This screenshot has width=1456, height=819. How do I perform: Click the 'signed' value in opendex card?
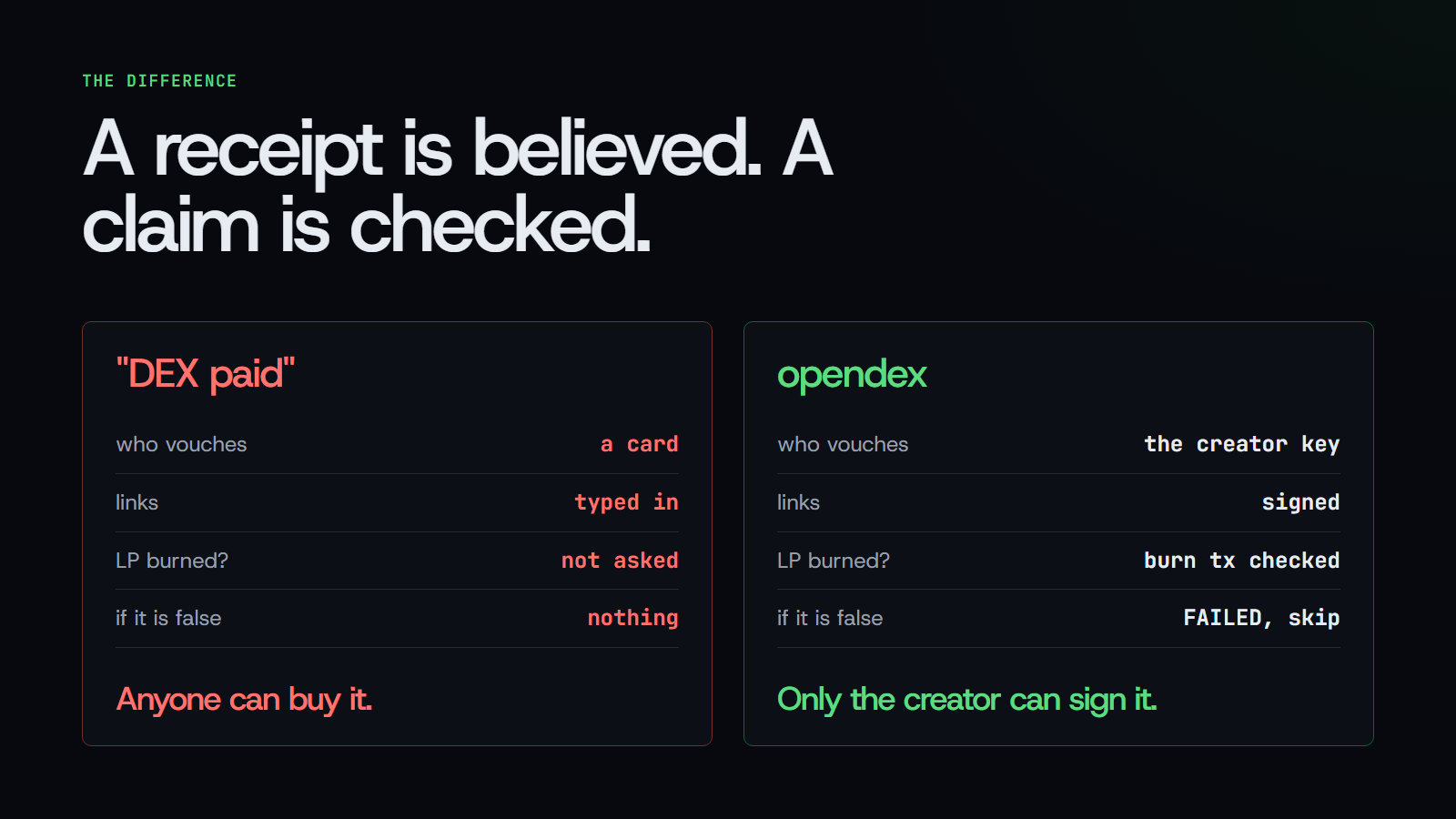coord(1300,502)
